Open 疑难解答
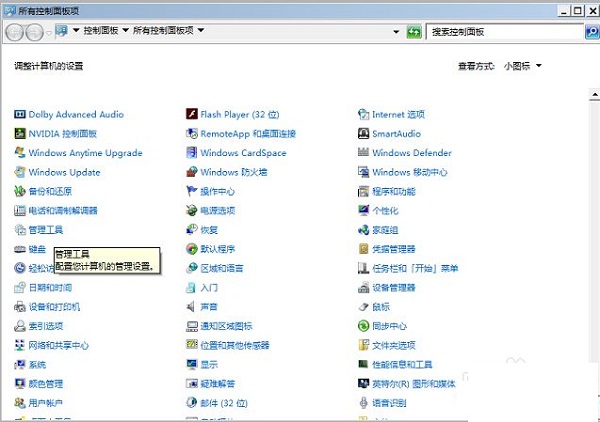 tap(218, 384)
